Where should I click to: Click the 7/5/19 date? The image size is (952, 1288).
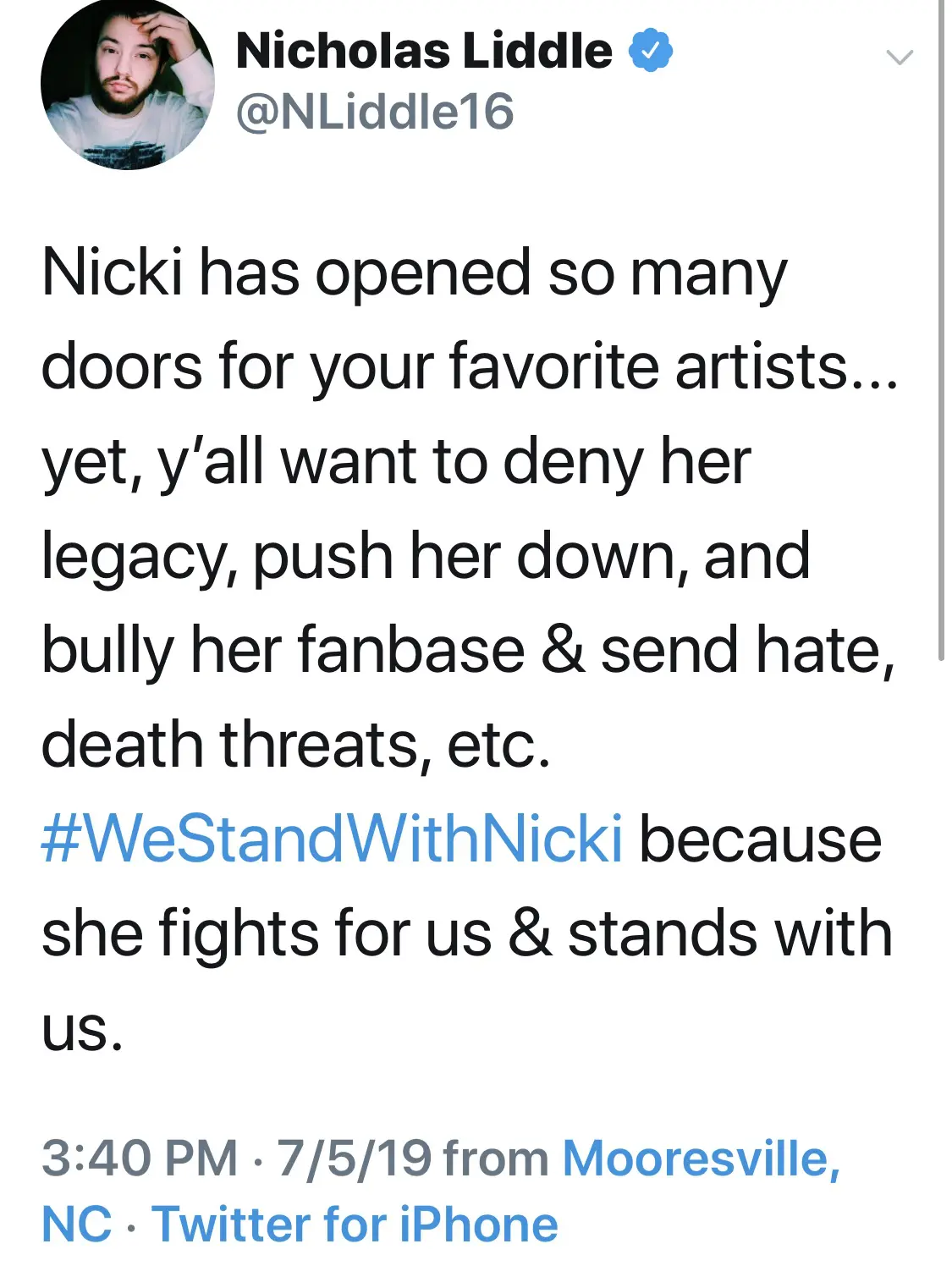[355, 1158]
